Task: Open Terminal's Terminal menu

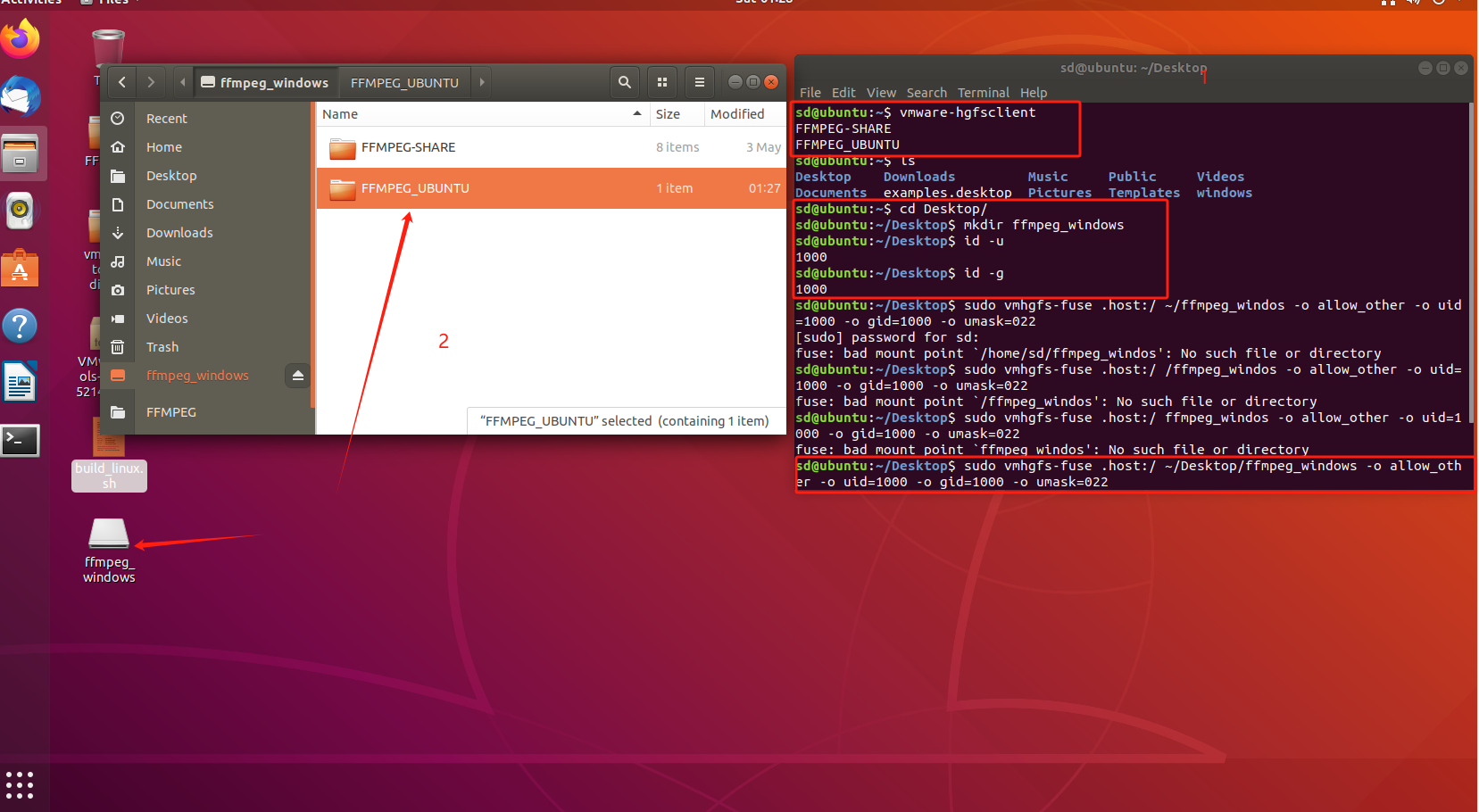Action: click(984, 93)
